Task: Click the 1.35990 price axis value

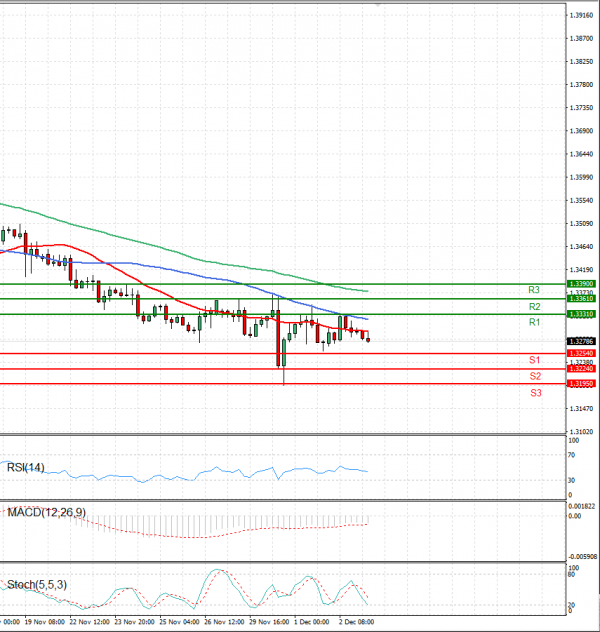Action: click(581, 177)
